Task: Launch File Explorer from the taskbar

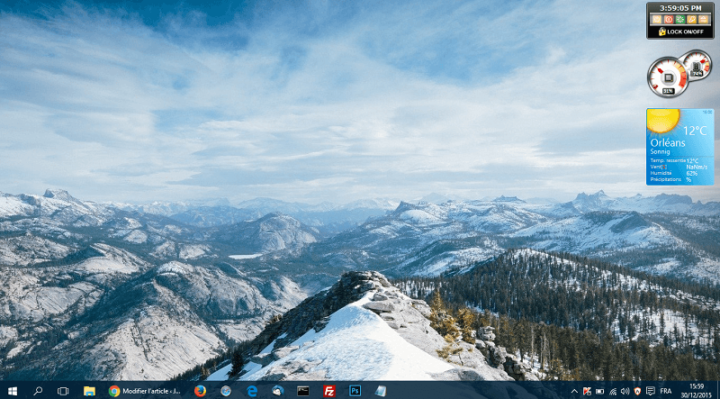Action: click(89, 391)
